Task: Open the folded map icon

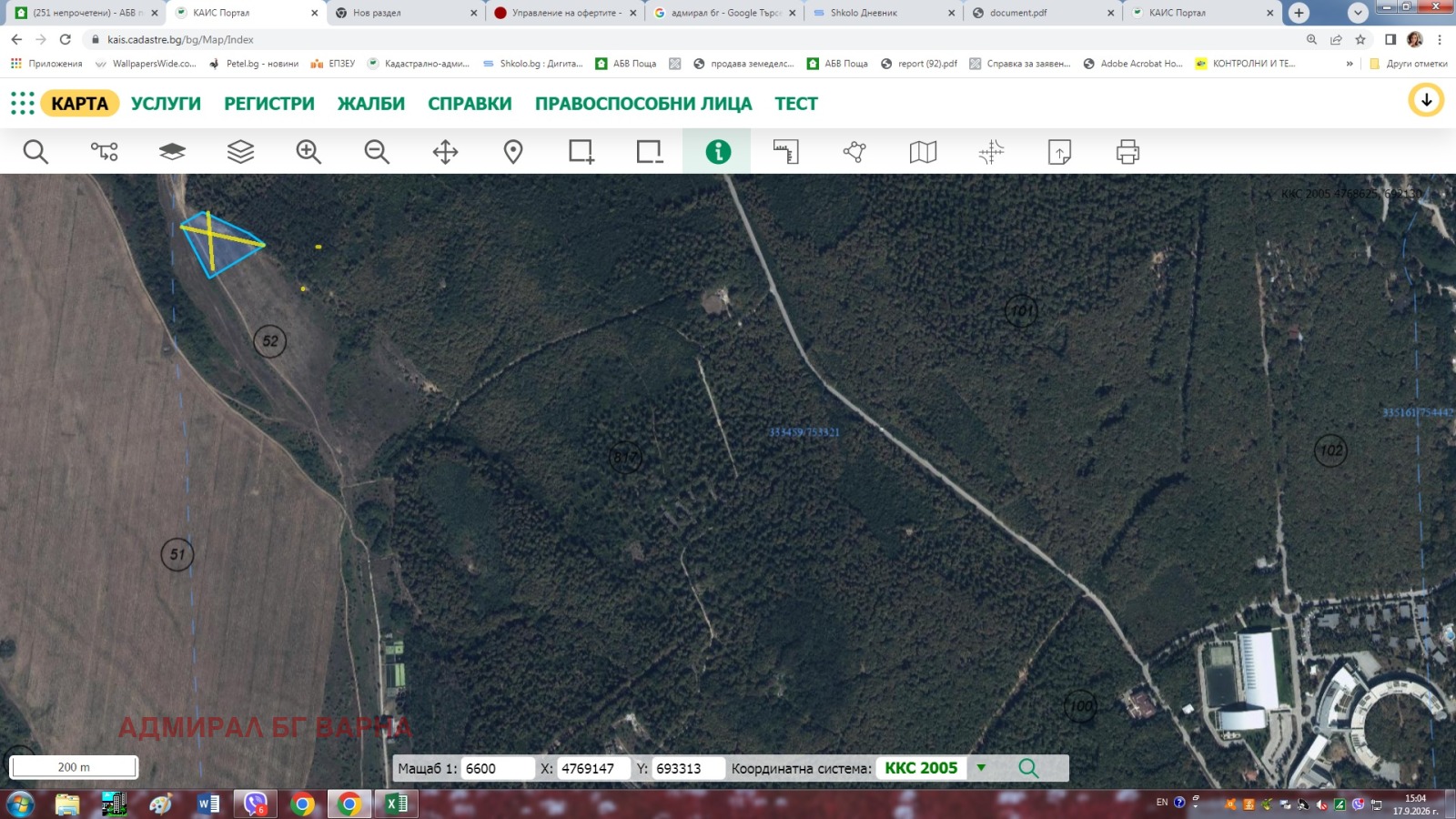Action: click(923, 151)
